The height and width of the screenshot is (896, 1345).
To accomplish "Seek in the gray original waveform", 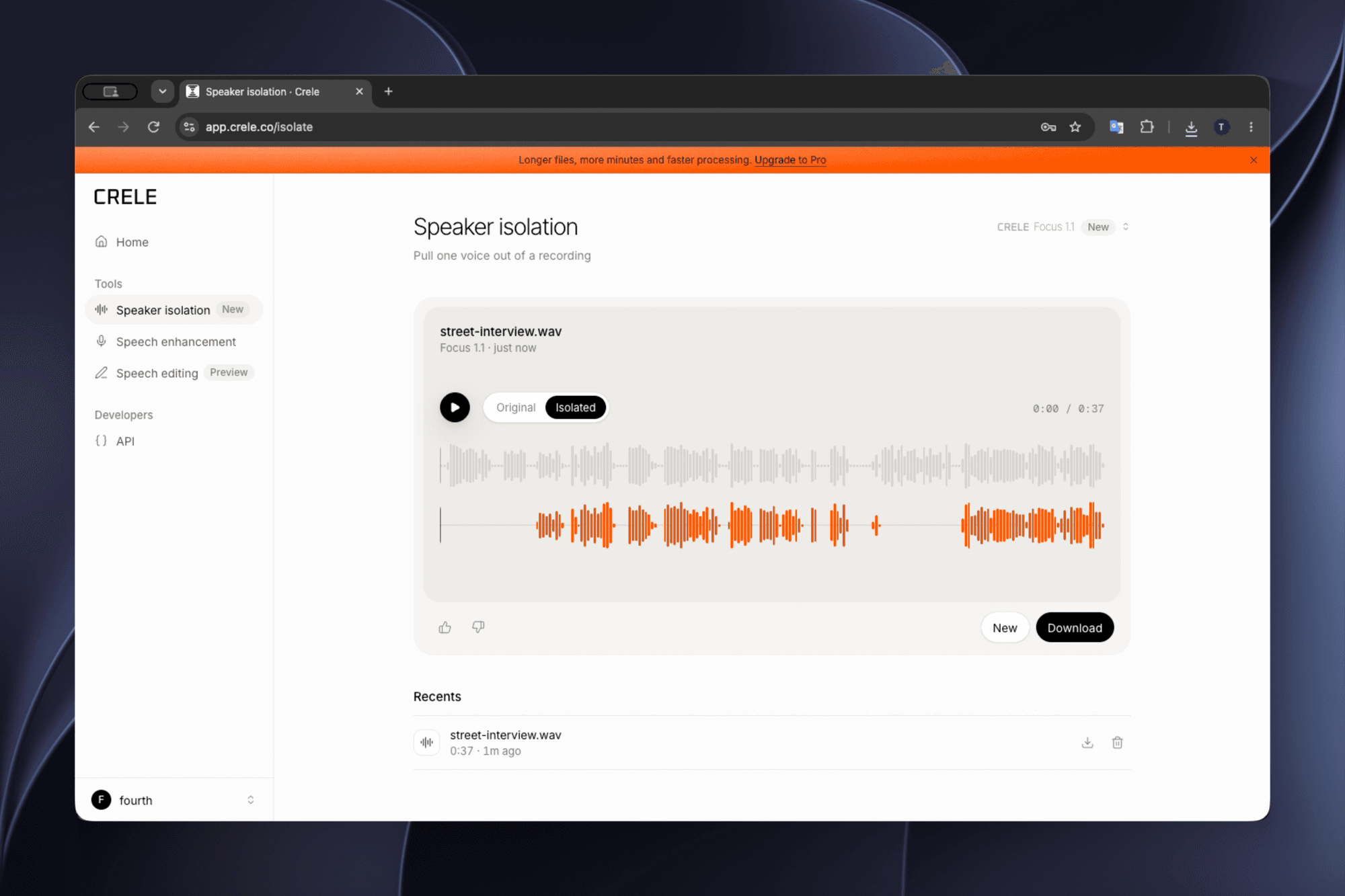I will point(772,464).
